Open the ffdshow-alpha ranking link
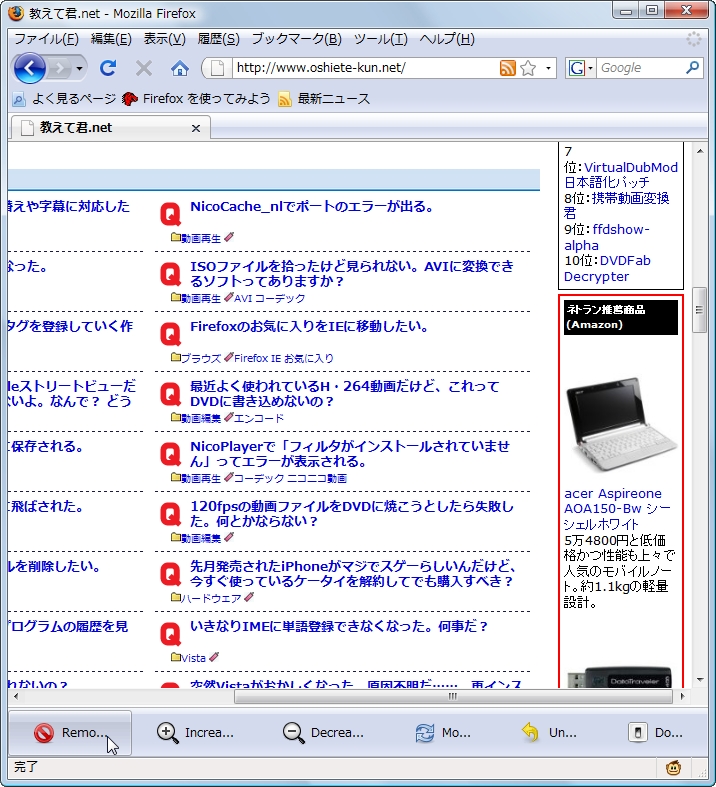The width and height of the screenshot is (716, 787). [x=607, y=237]
